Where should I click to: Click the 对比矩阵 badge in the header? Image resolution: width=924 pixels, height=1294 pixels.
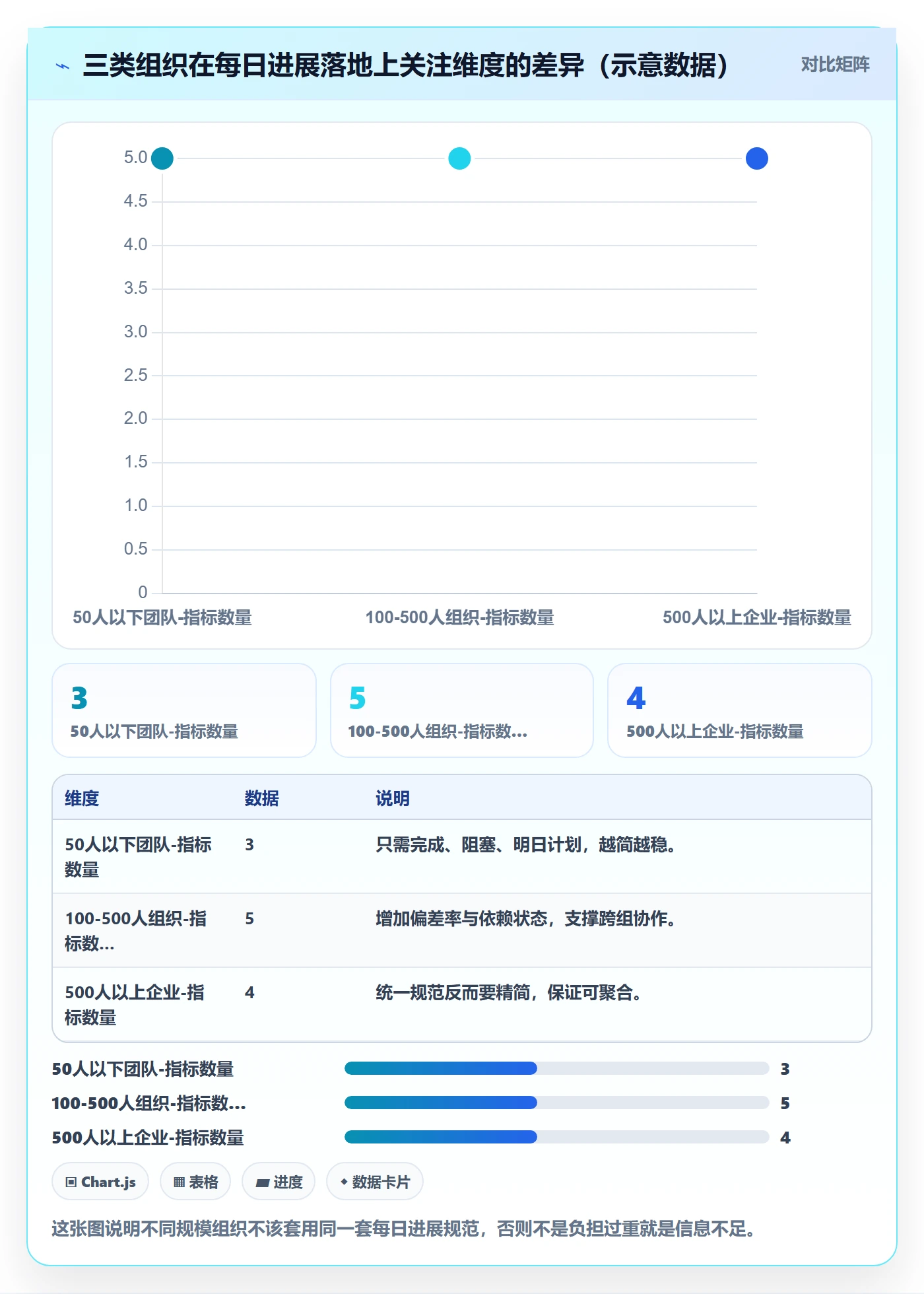click(835, 65)
